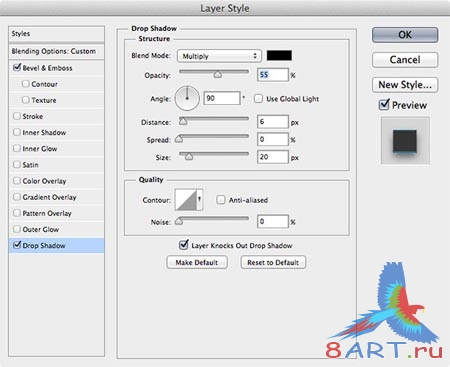
Task: Enable the Gradient Overlay checkbox
Action: coord(17,197)
